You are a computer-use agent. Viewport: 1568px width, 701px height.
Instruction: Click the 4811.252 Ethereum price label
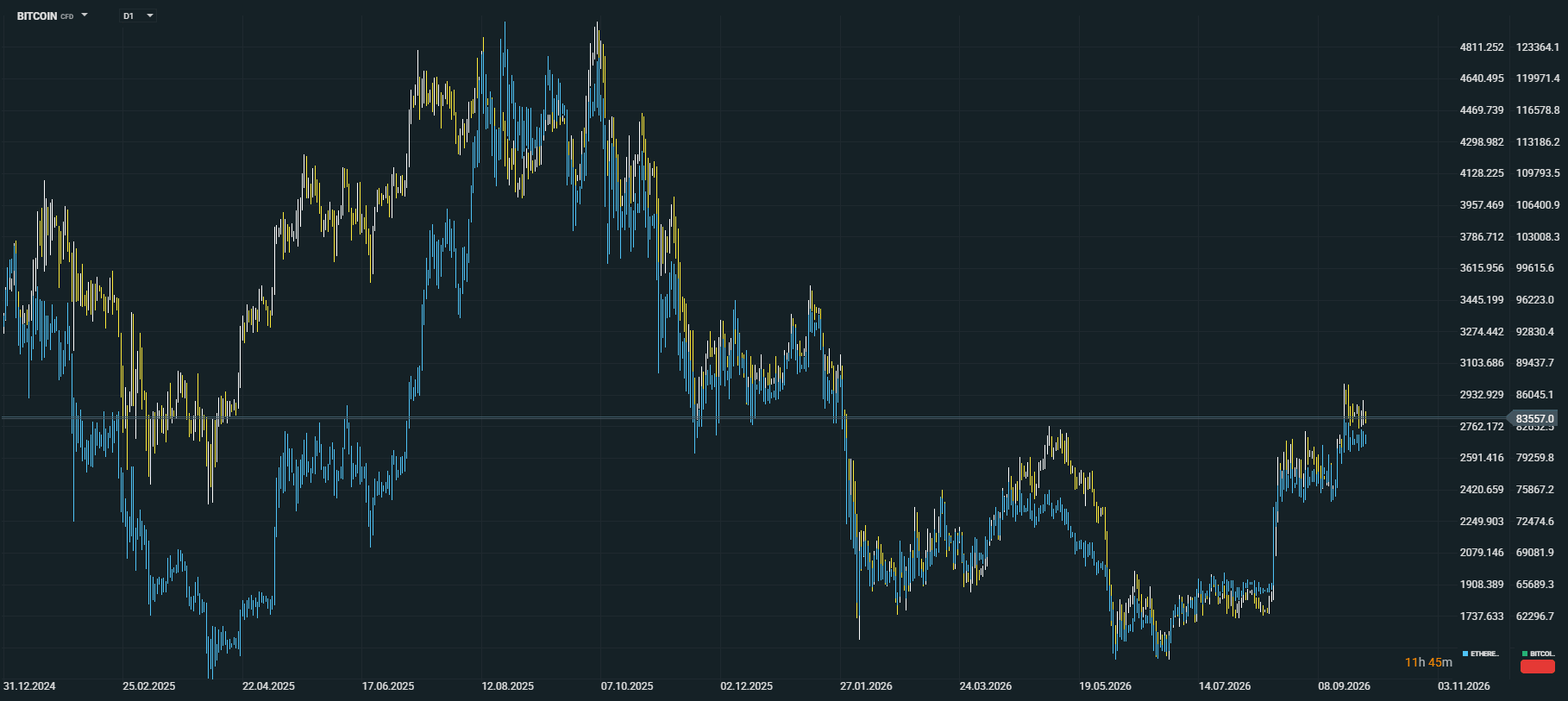click(1482, 47)
